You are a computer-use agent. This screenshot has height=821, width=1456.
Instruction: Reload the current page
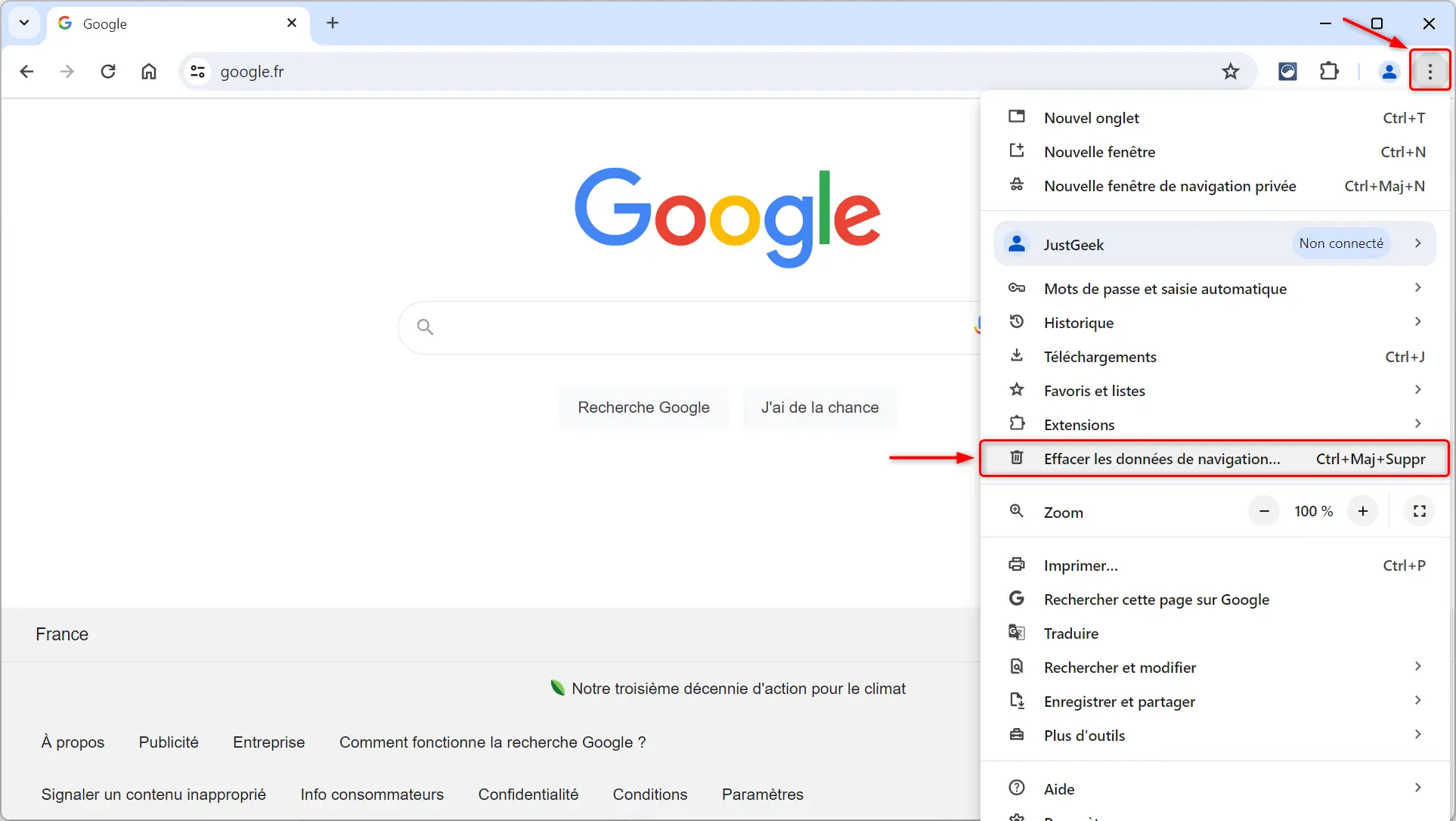coord(108,71)
